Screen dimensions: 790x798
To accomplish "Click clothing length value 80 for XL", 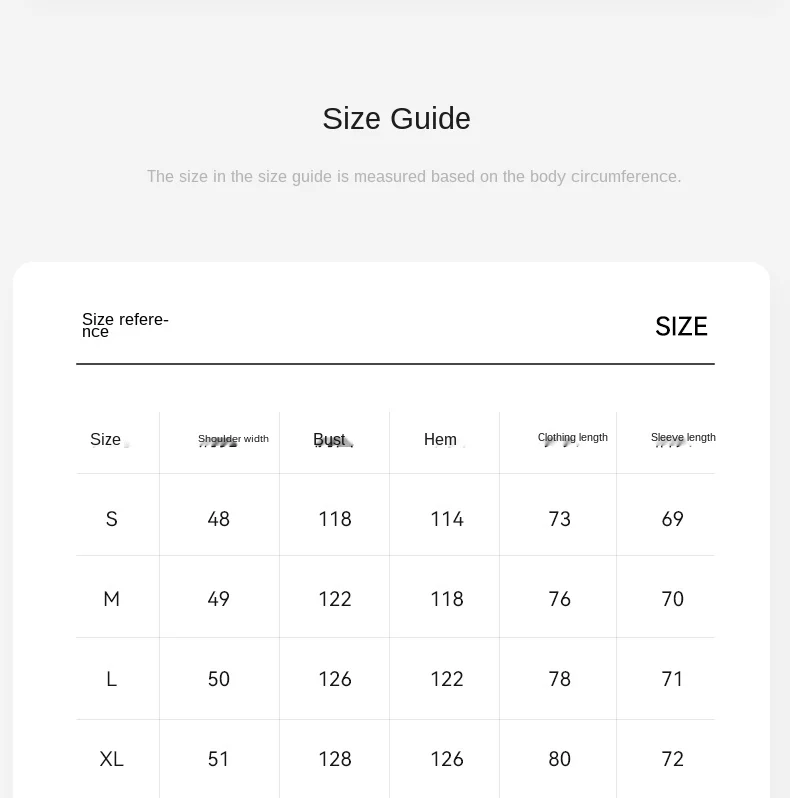I will (559, 759).
